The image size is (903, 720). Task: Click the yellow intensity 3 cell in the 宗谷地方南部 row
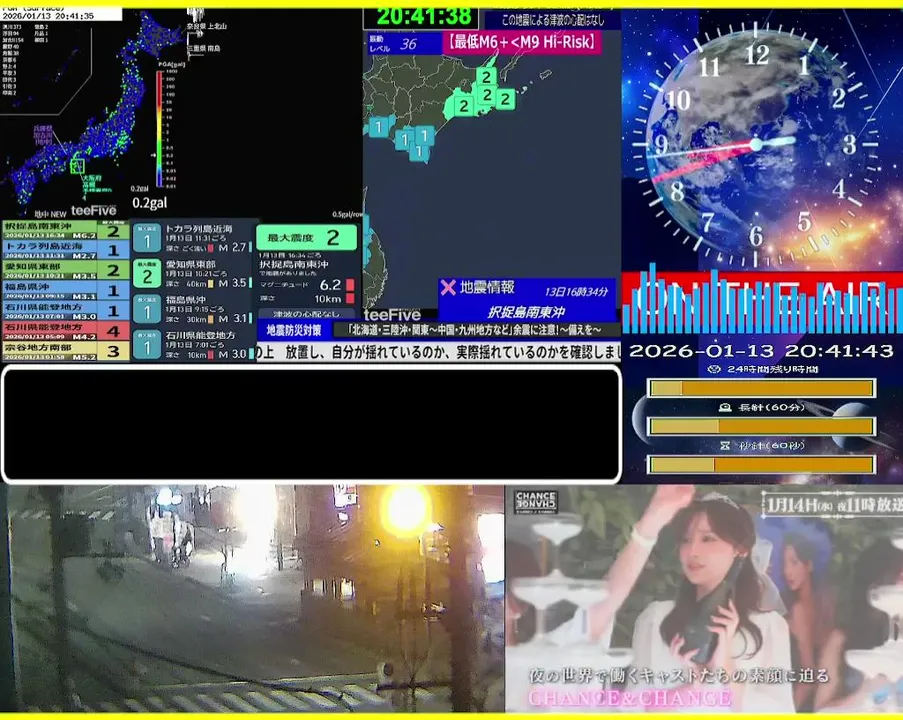(x=113, y=351)
